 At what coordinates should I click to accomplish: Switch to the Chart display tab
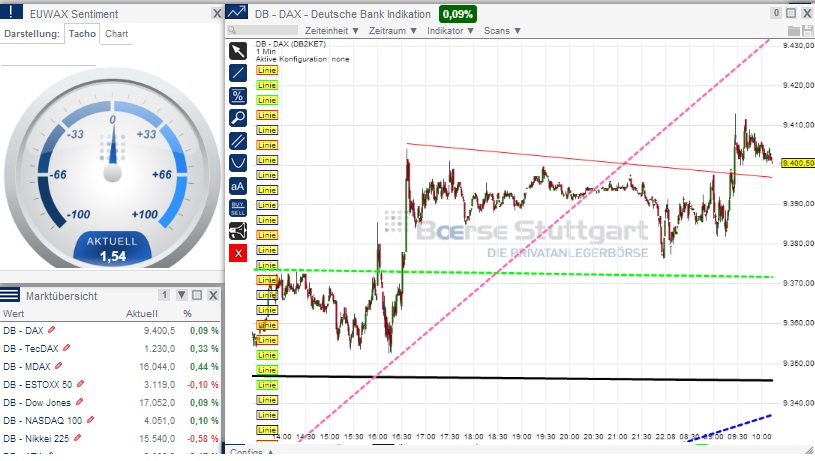pyautogui.click(x=116, y=33)
